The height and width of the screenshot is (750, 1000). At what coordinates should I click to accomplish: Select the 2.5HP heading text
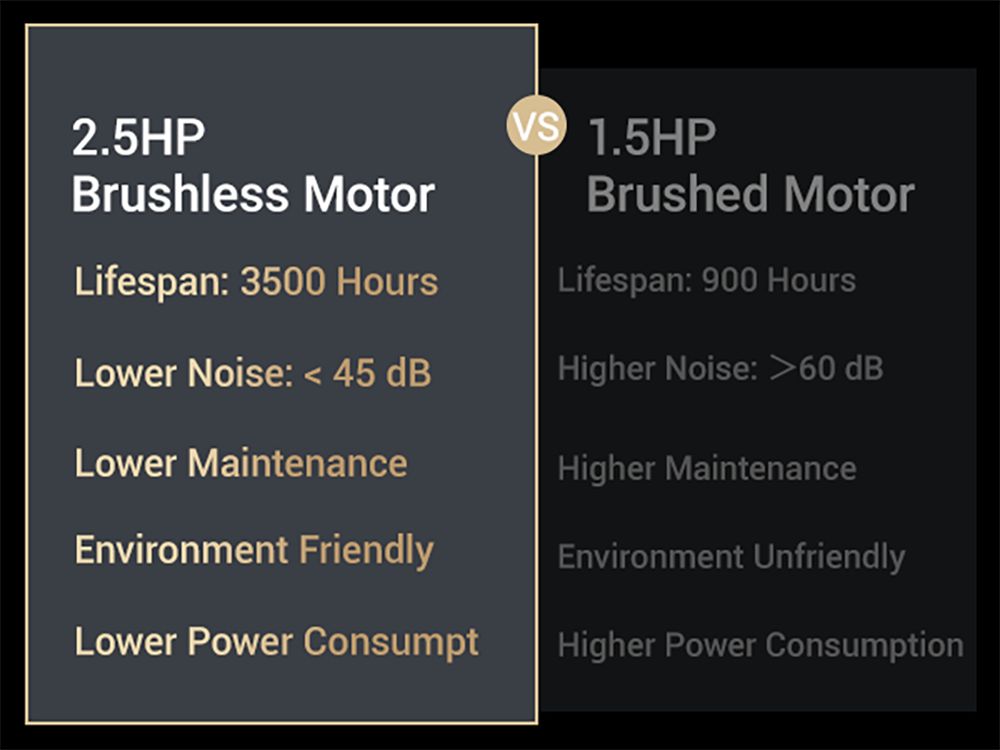[x=138, y=137]
